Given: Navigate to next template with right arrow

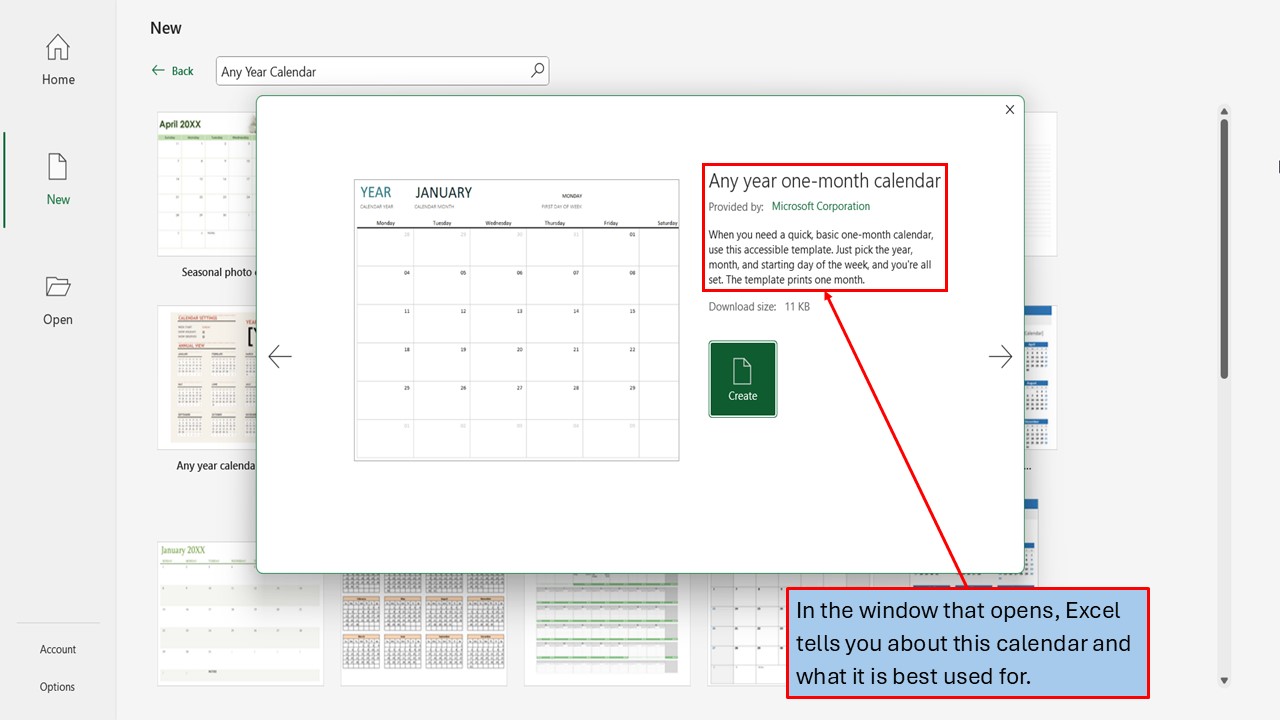Looking at the screenshot, I should [x=1000, y=356].
